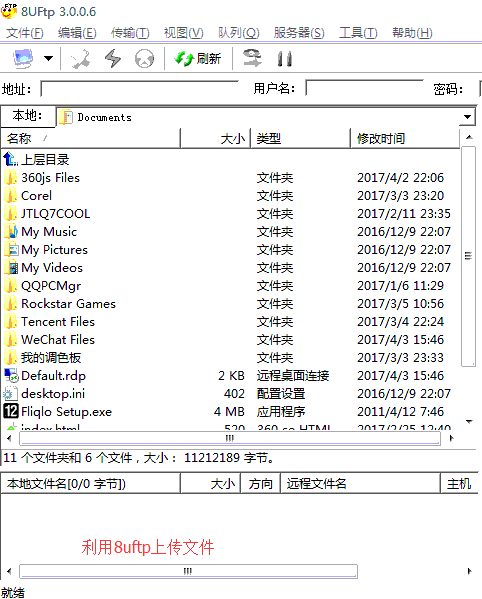The image size is (482, 599).
Task: Click the queue 主机 column header
Action: [x=459, y=484]
